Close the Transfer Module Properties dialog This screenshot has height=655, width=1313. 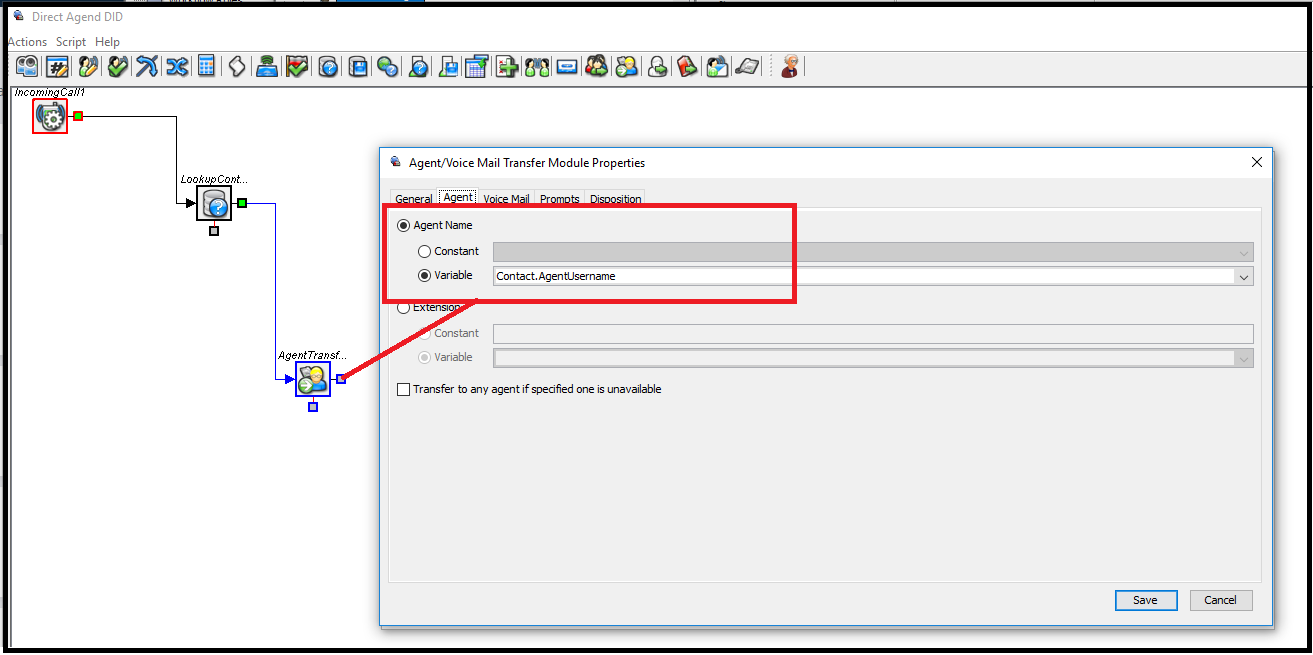[1257, 162]
